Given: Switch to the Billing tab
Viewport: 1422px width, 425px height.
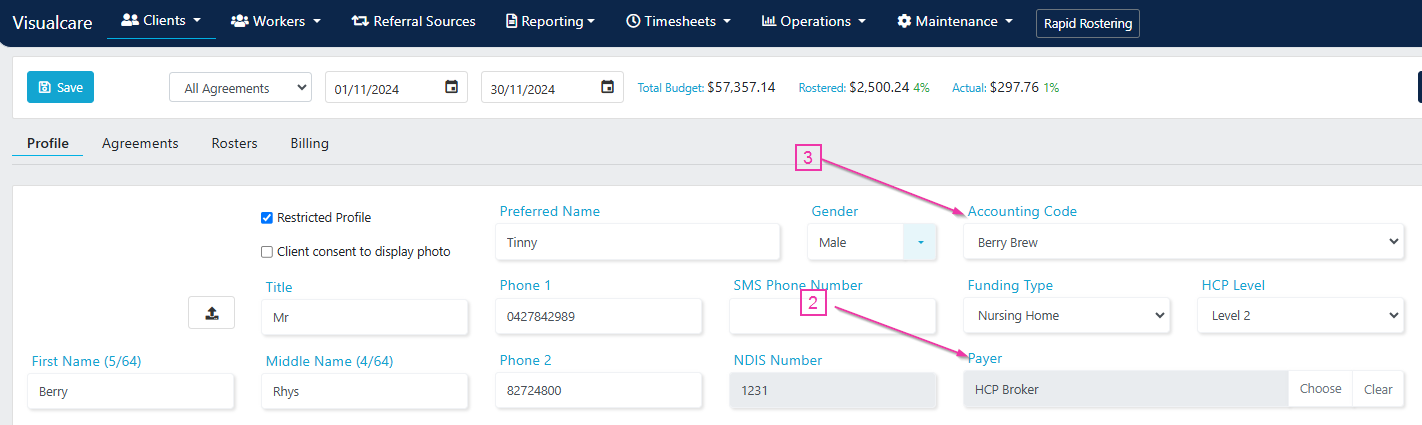Looking at the screenshot, I should tap(309, 143).
